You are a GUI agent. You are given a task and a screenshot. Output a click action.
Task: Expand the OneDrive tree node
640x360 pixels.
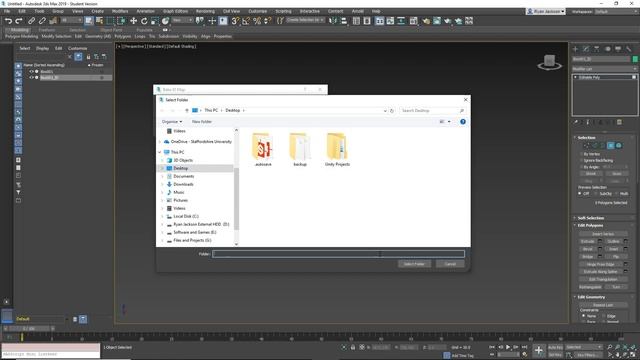pos(160,142)
